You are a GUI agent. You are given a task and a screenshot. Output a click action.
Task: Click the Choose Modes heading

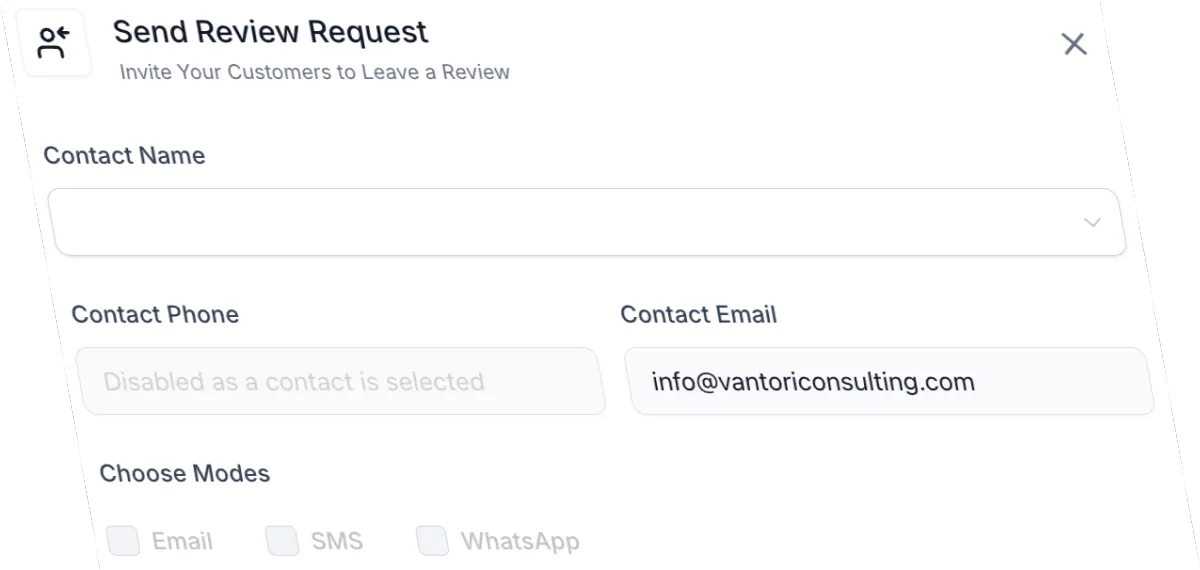(x=185, y=473)
